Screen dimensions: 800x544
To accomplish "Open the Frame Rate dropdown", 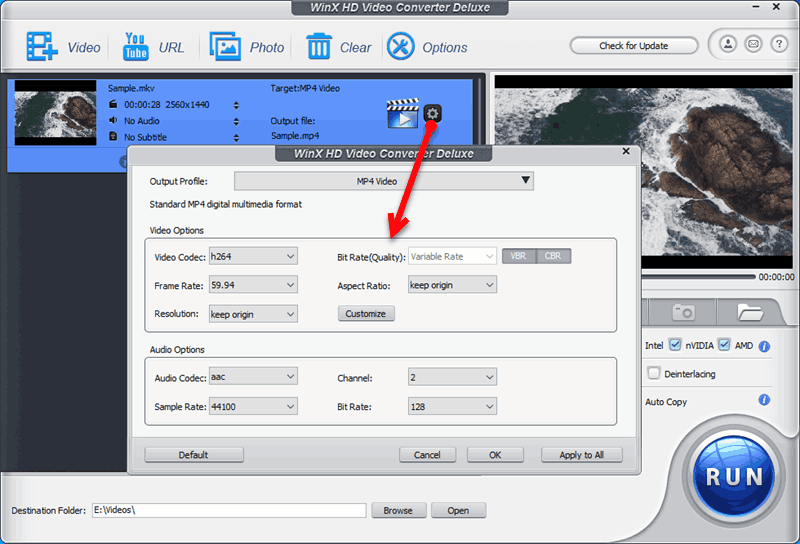I will click(253, 285).
